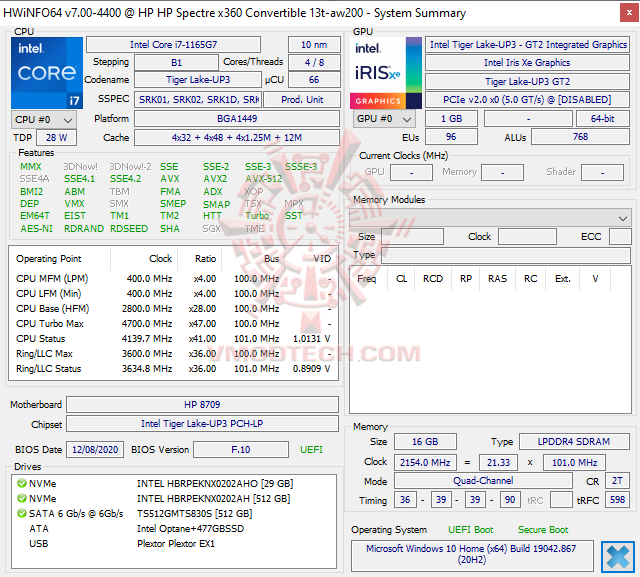Click the Microsoft Windows 10 Home OS field
Image resolution: width=640 pixels, height=577 pixels.
(471, 554)
